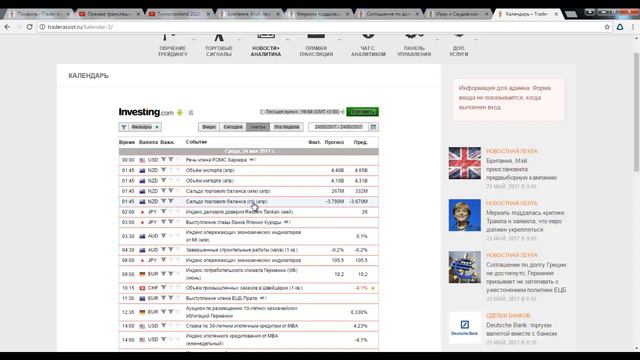Click speaker icon beside ЕЦБ Праэта speech
The image size is (640, 360).
coord(262,298)
